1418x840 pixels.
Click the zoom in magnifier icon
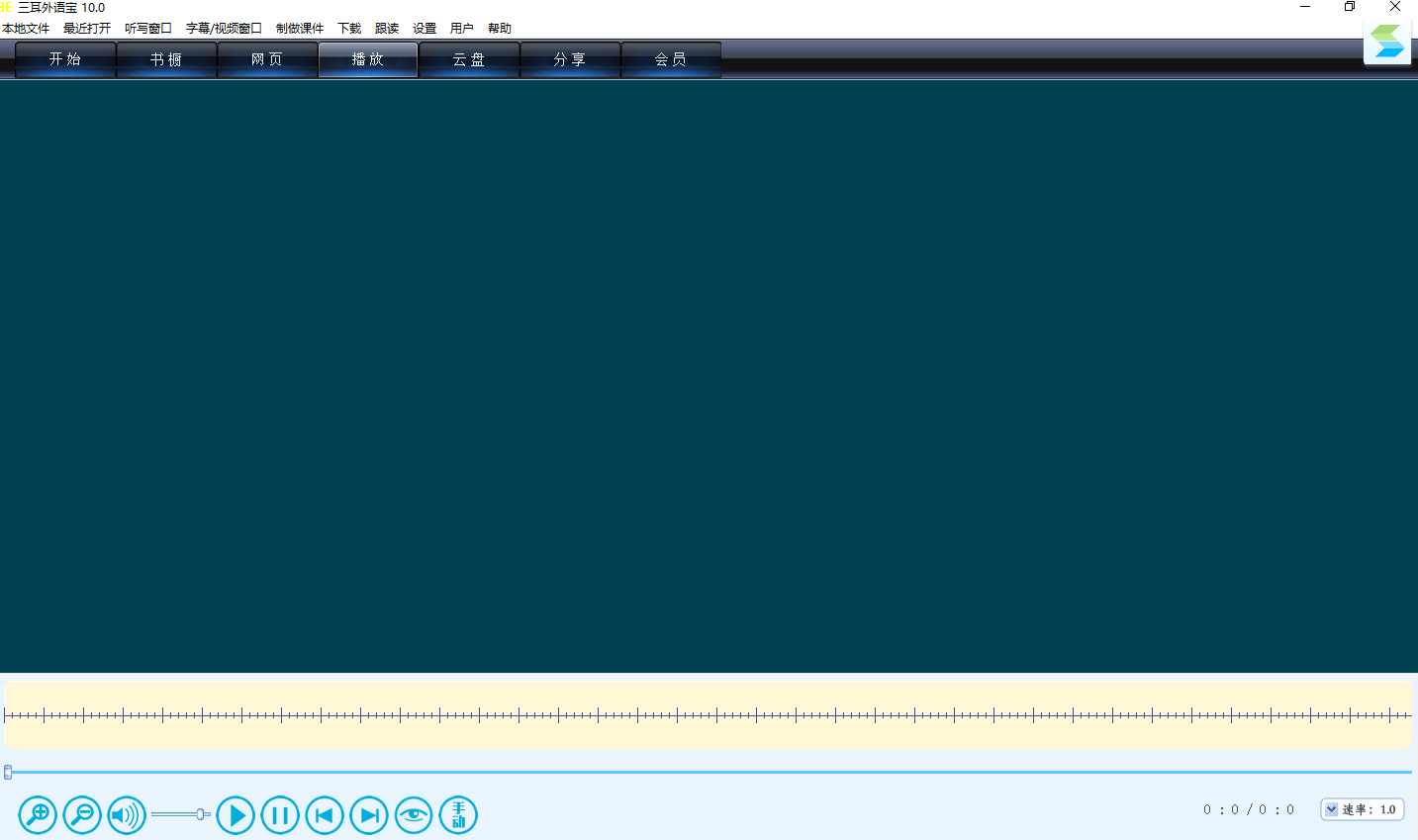[38, 815]
